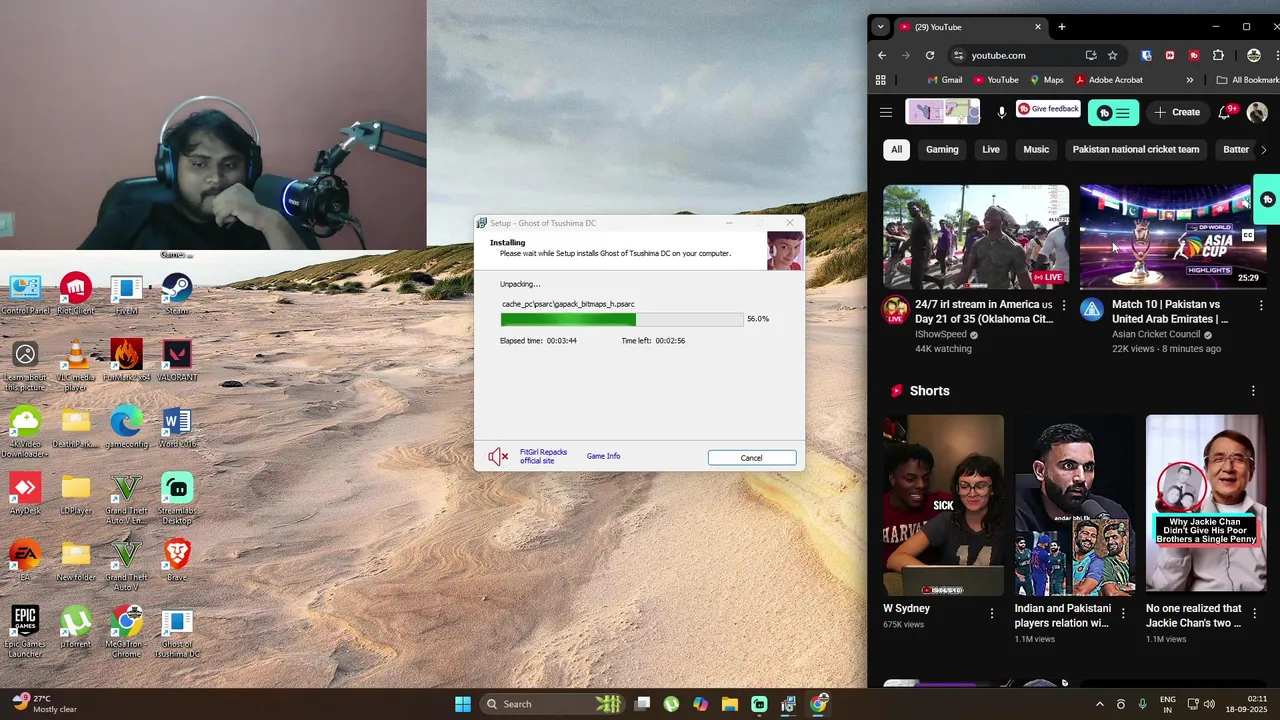Open more options for iShowSpeed stream
This screenshot has width=1280, height=720.
coord(1063,305)
